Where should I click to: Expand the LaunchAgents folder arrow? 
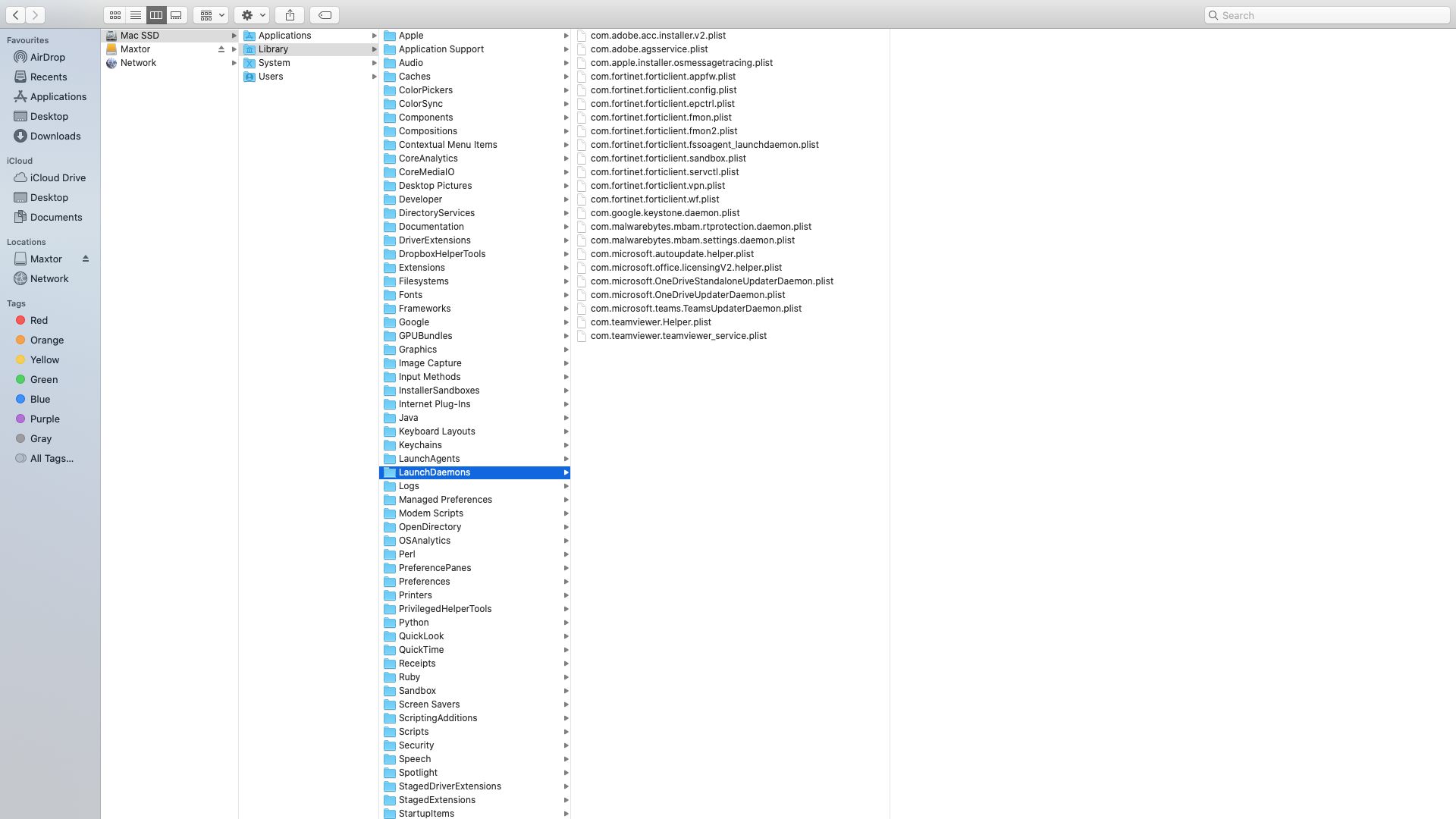click(566, 459)
